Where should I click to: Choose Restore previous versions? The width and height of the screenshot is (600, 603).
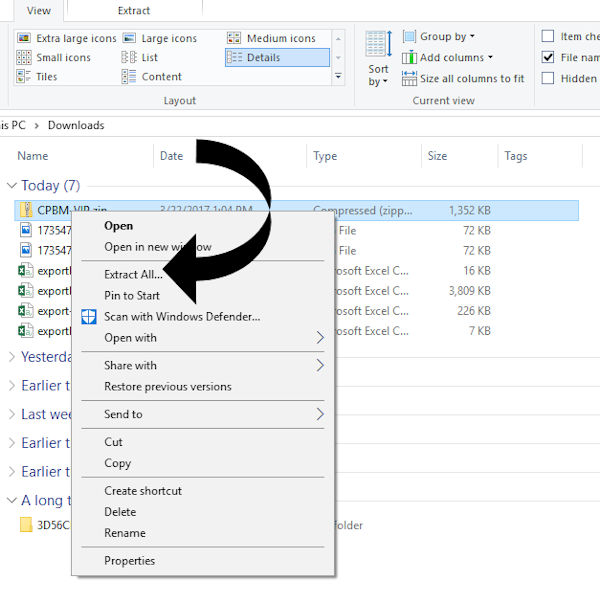[x=203, y=386]
